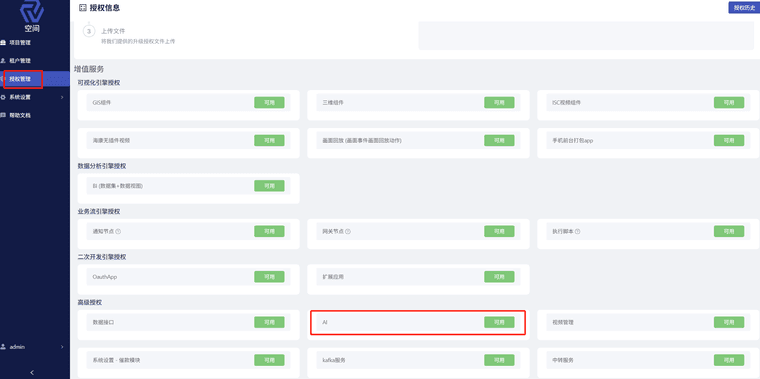Click the 视频管理 label
The height and width of the screenshot is (379, 760).
[563, 322]
